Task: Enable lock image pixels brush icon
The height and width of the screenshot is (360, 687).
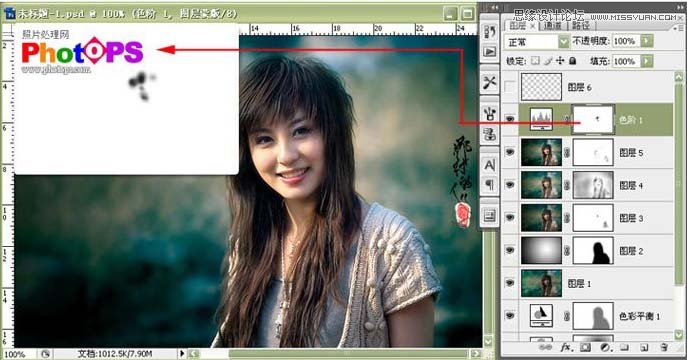Action: pos(548,60)
